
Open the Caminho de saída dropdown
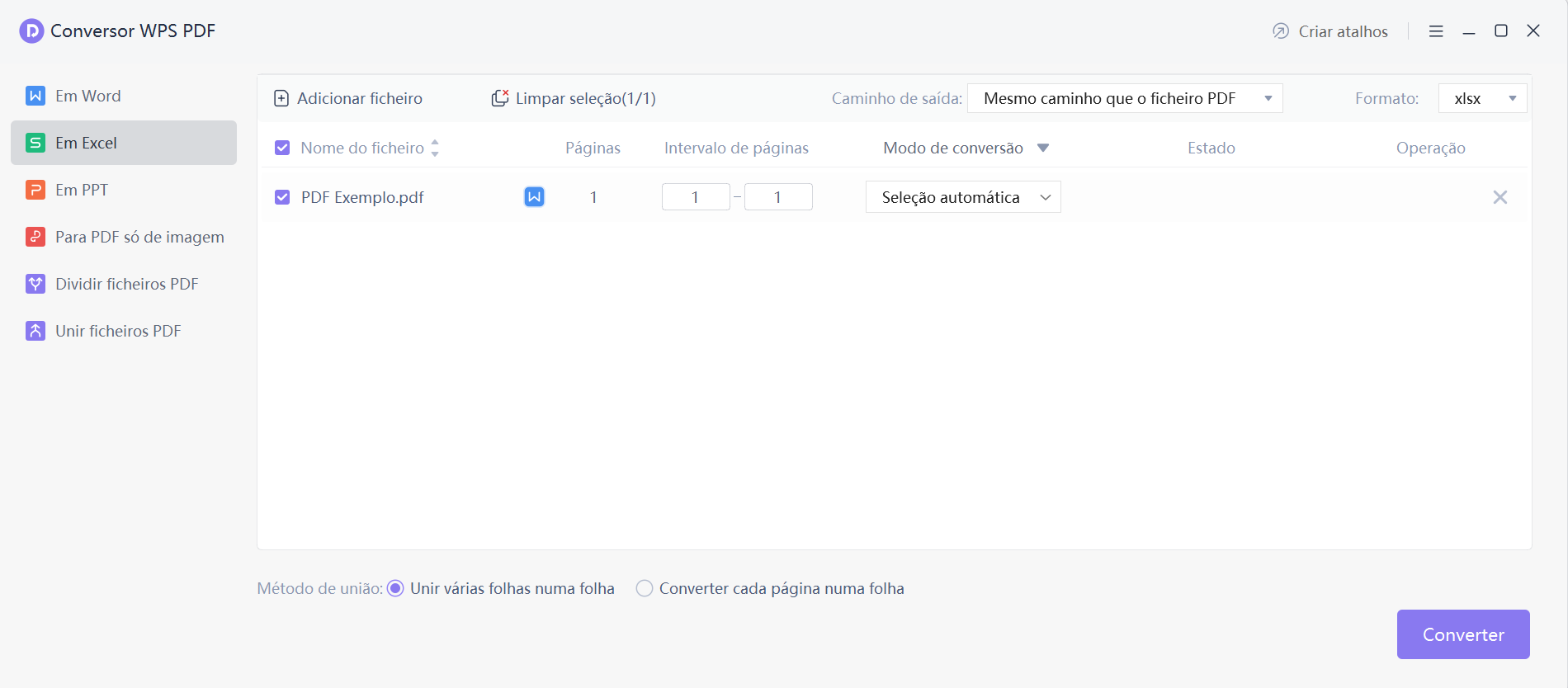(x=1125, y=98)
